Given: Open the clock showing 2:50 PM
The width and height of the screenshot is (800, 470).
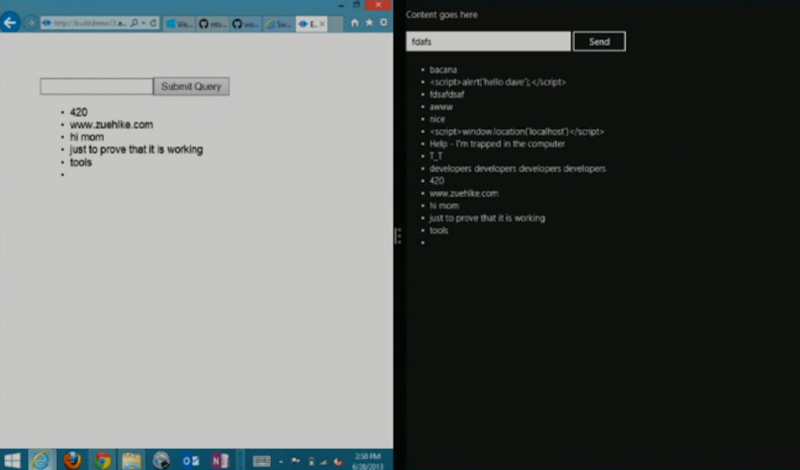Looking at the screenshot, I should click(367, 461).
